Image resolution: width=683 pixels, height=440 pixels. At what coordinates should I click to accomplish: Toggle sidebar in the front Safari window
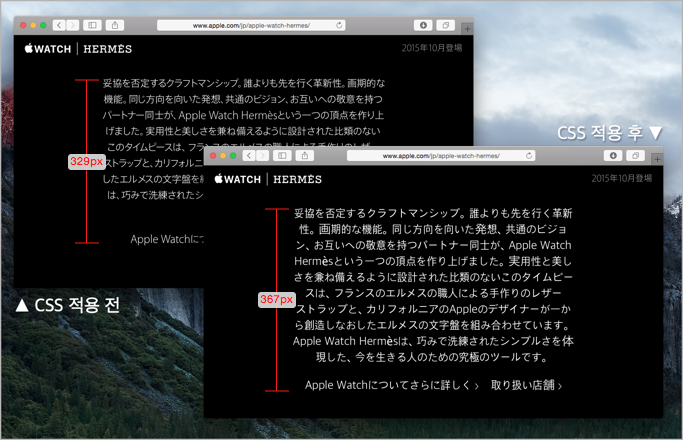tap(282, 156)
